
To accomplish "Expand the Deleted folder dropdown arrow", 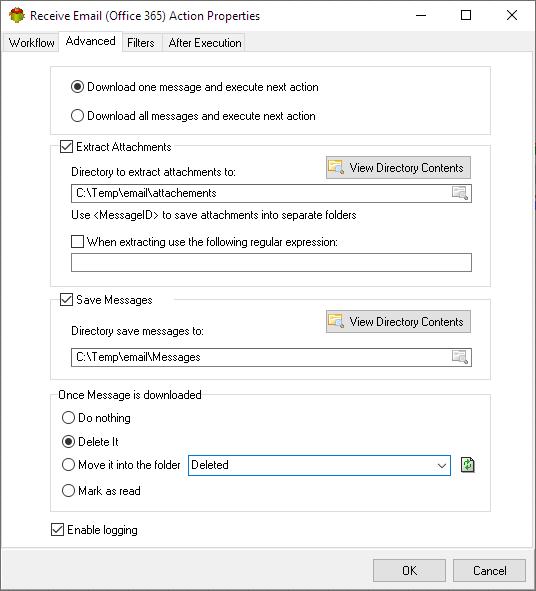I will 442,465.
